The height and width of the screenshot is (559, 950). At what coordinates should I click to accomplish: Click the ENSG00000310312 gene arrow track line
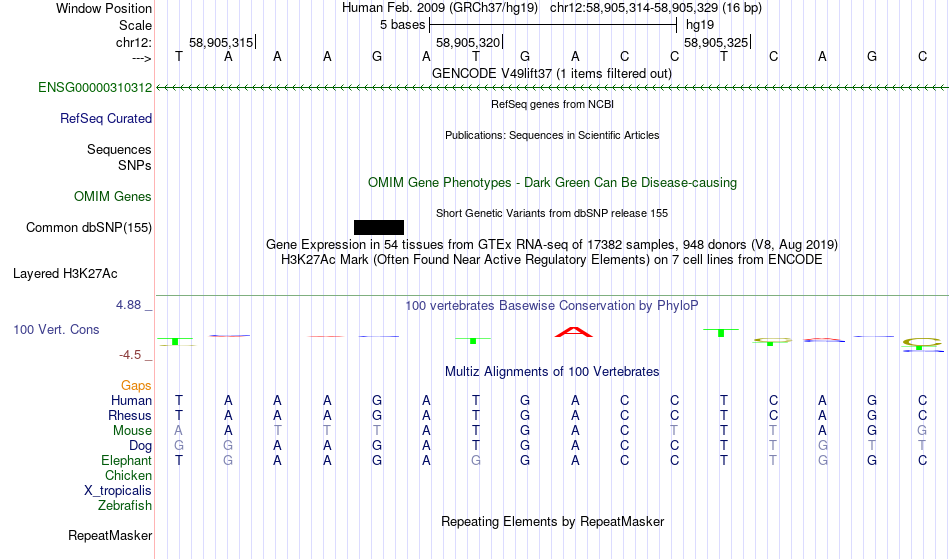tap(553, 88)
